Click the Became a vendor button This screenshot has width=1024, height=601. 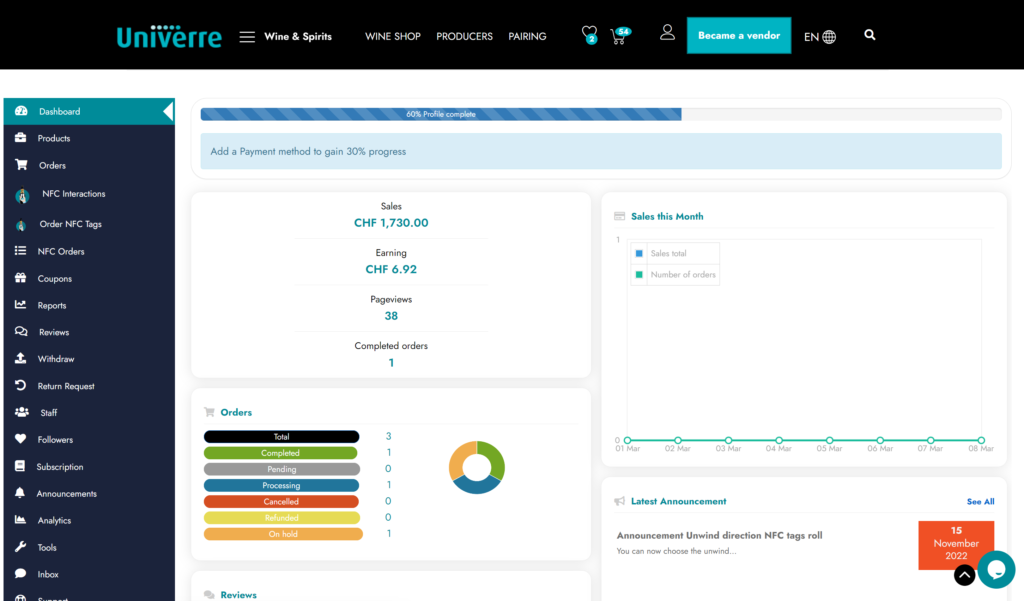[739, 35]
